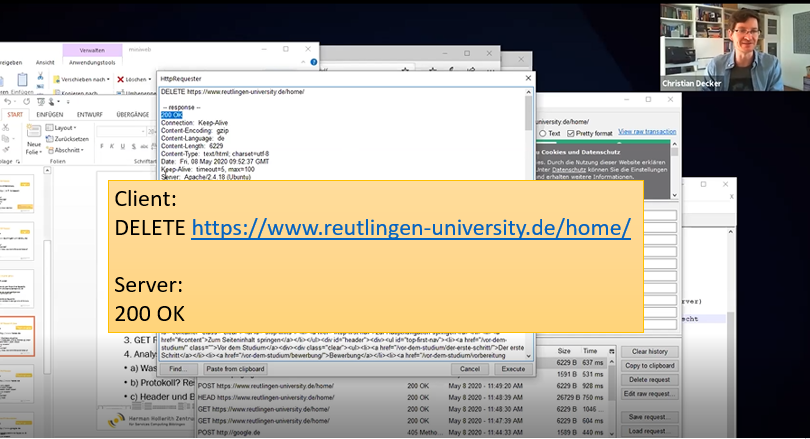This screenshot has height=439, width=810.
Task: Click the Copy to clipboard button
Action: (650, 365)
